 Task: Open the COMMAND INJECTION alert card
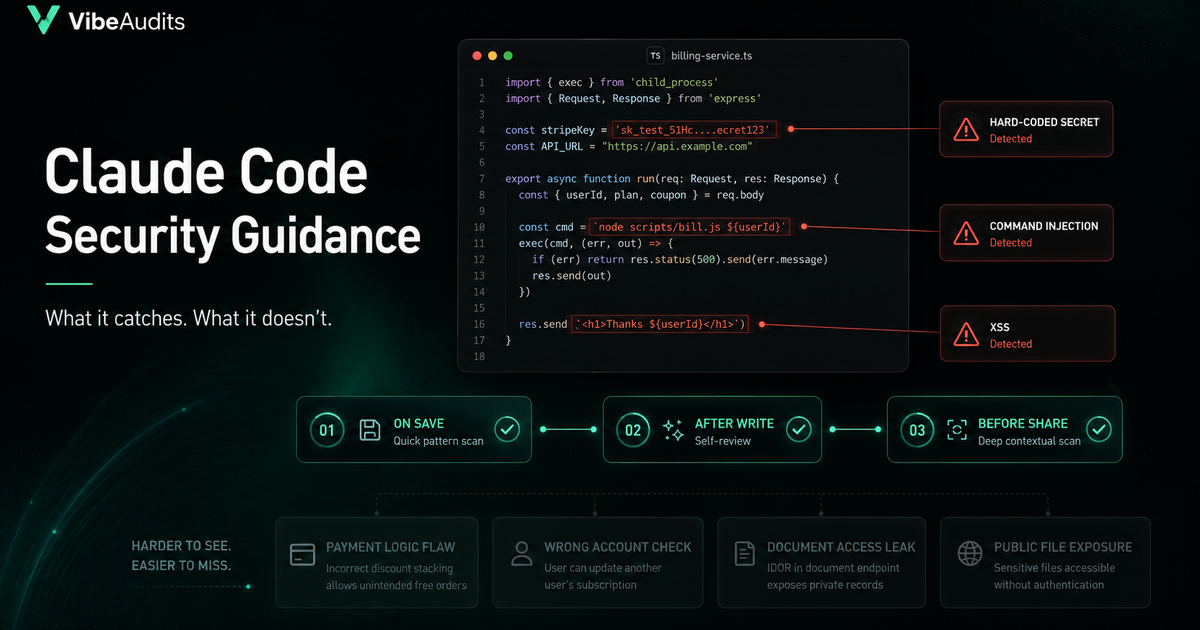(1026, 233)
